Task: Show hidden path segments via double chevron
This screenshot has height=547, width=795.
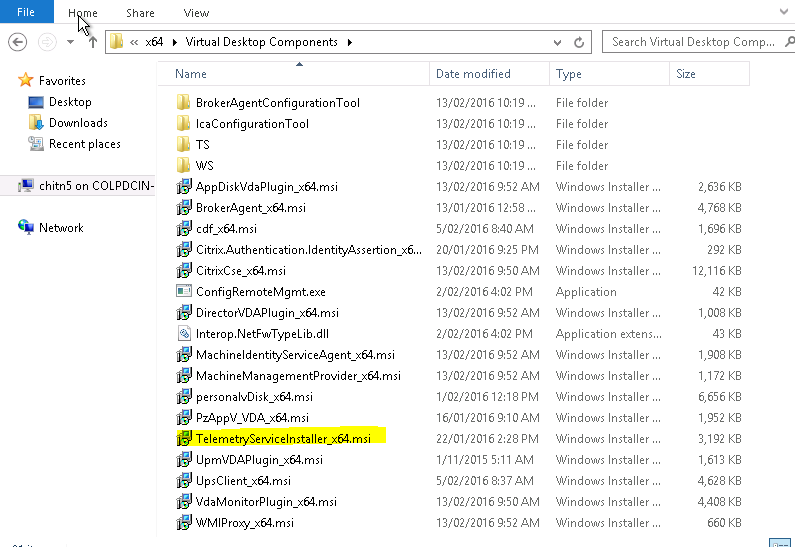Action: coord(134,42)
